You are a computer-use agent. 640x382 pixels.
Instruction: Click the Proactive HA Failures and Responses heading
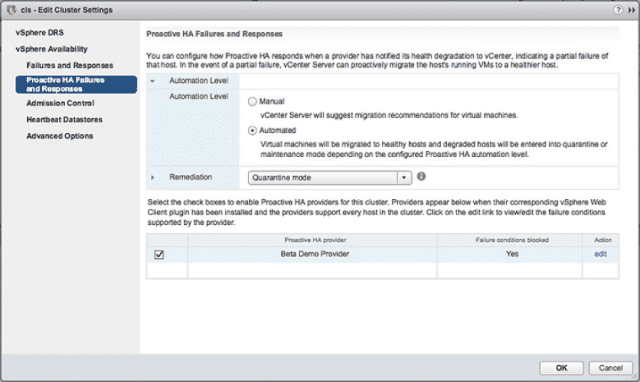click(214, 34)
